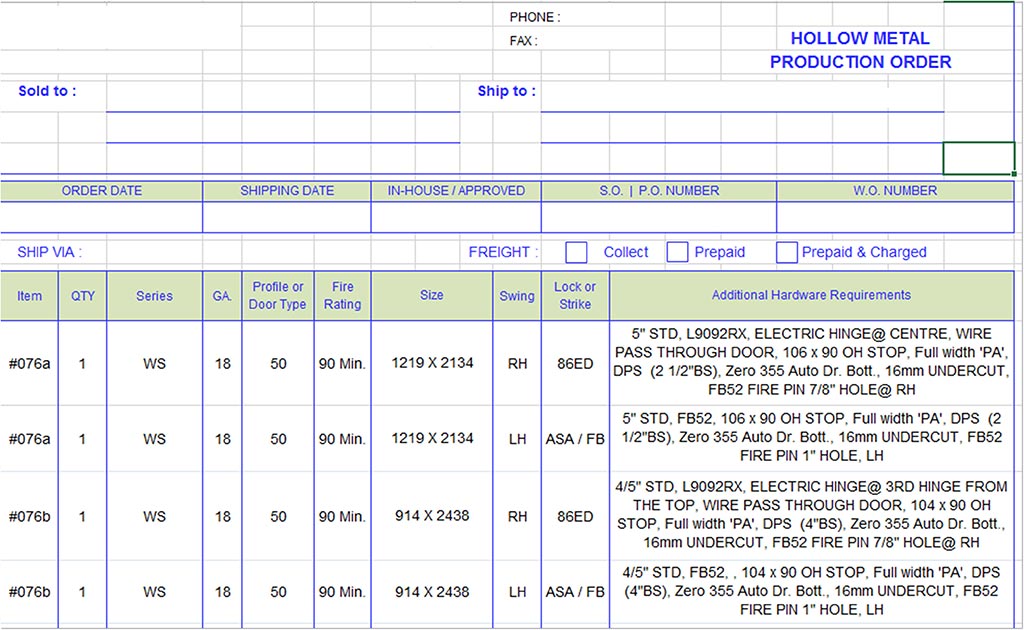Click the HOLLOW METAL PRODUCTION ORDER title
The height and width of the screenshot is (630, 1024).
coord(860,50)
